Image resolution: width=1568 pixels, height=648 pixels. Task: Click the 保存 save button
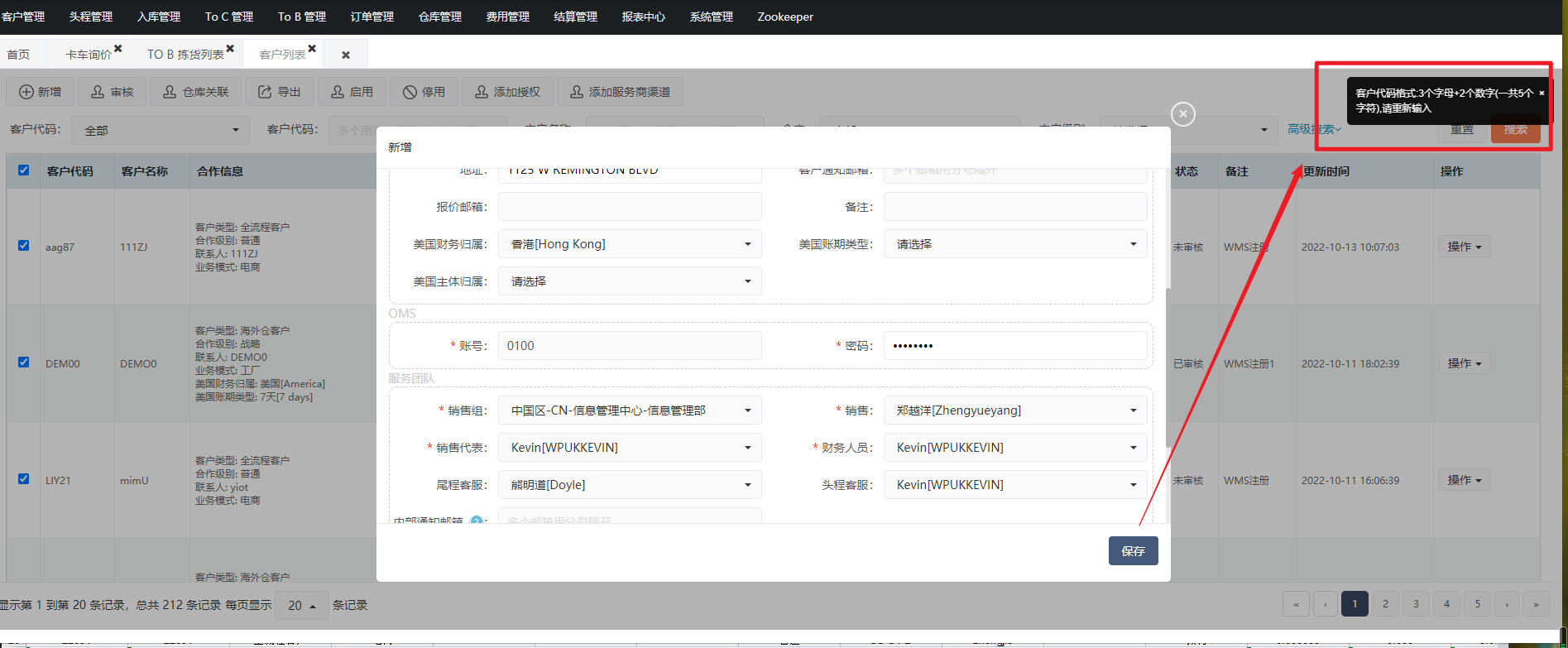pyautogui.click(x=1133, y=551)
